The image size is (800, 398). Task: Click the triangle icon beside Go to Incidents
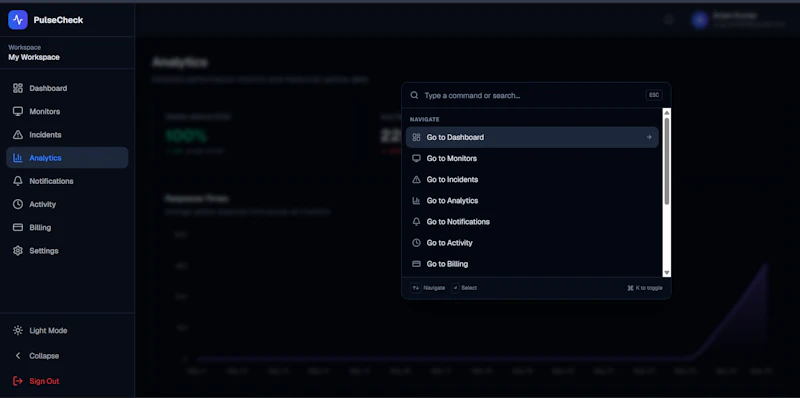click(x=416, y=180)
